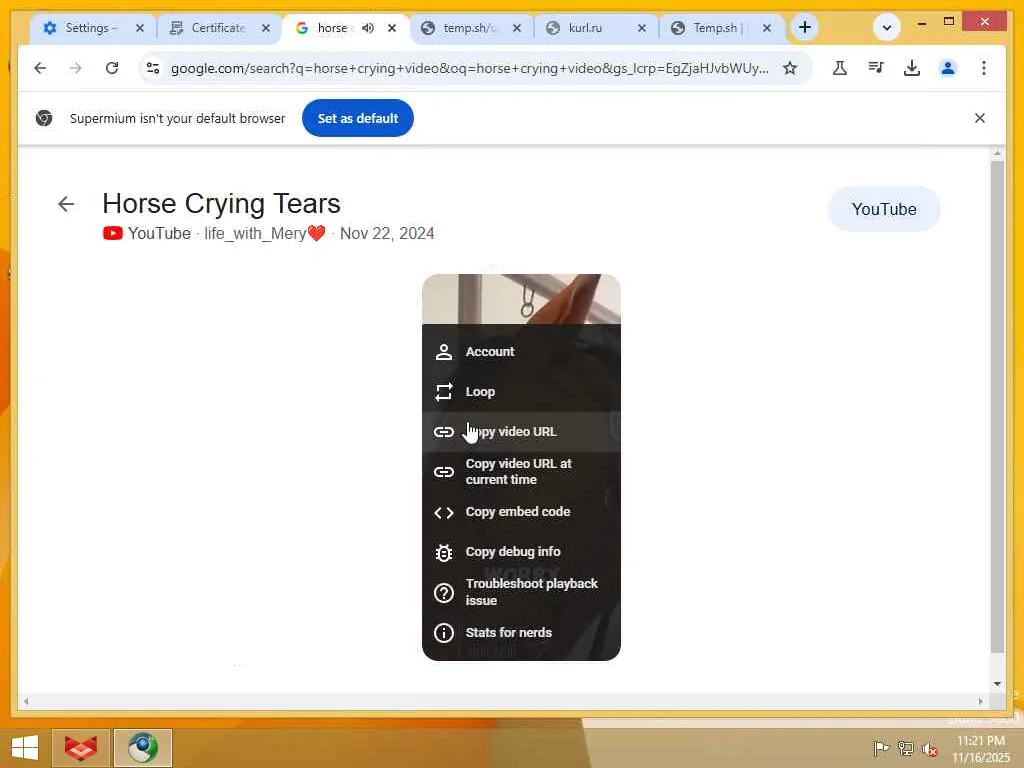Screen dimensions: 1024x768
Task: Open the profile avatar icon
Action: (948, 68)
